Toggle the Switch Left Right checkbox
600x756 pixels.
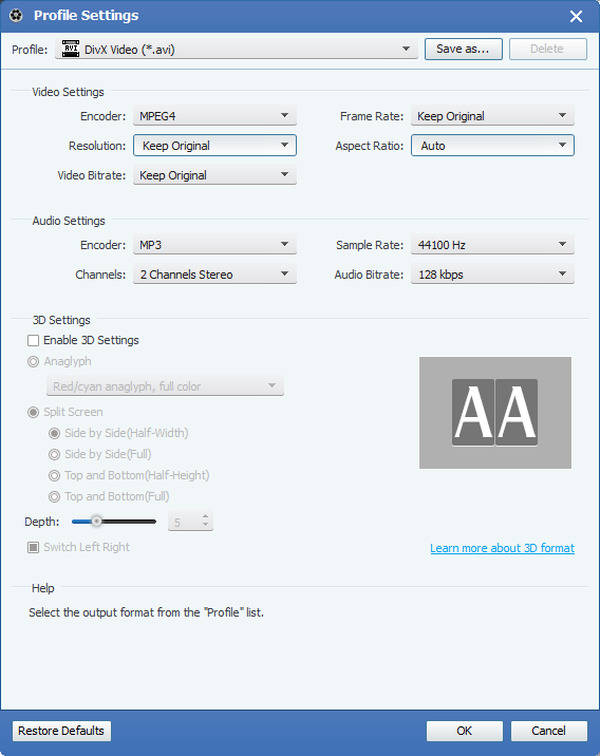click(34, 547)
